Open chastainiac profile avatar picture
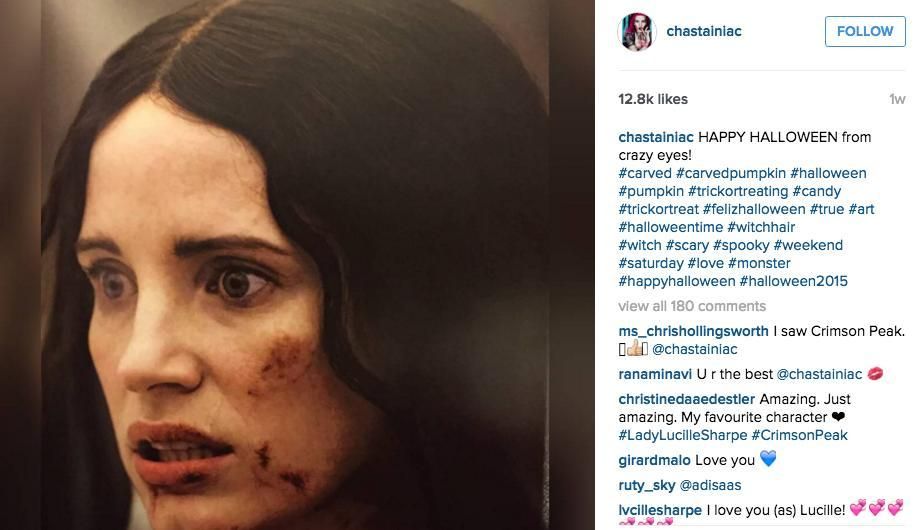 pyautogui.click(x=637, y=31)
